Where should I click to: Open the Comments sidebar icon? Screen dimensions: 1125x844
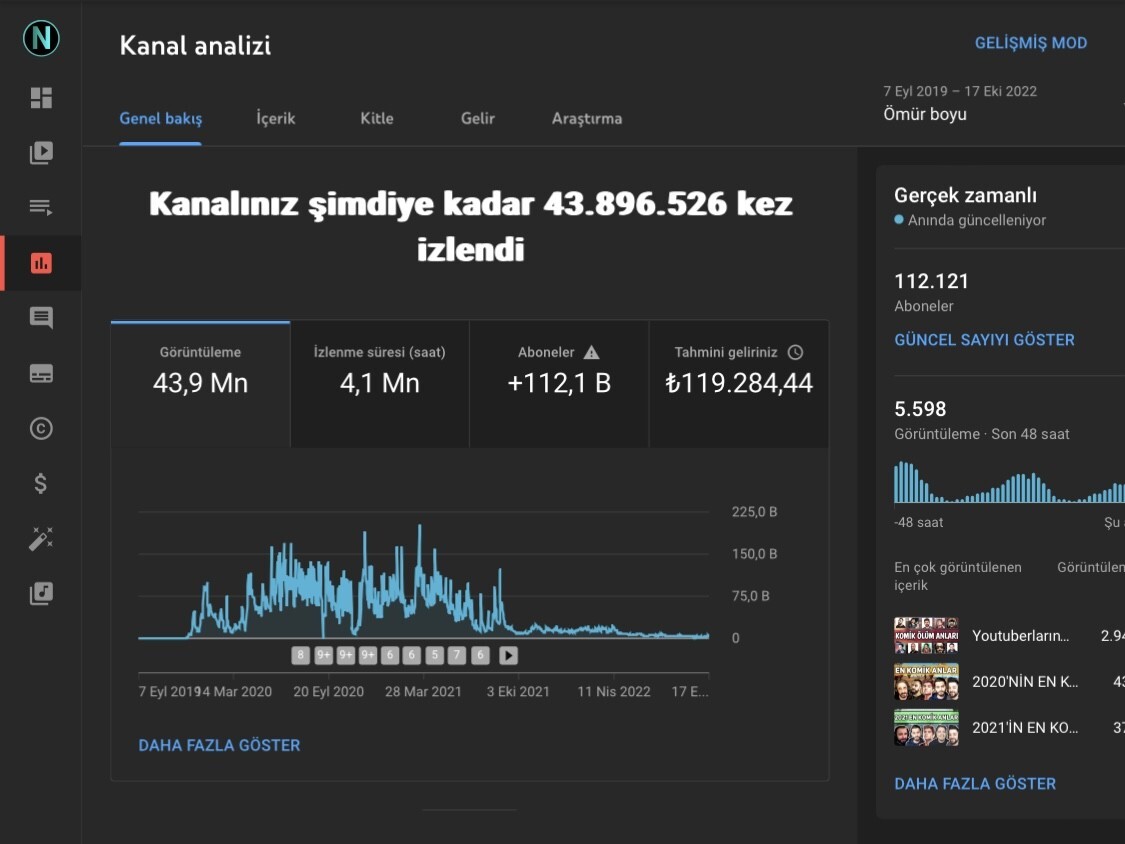[x=41, y=317]
